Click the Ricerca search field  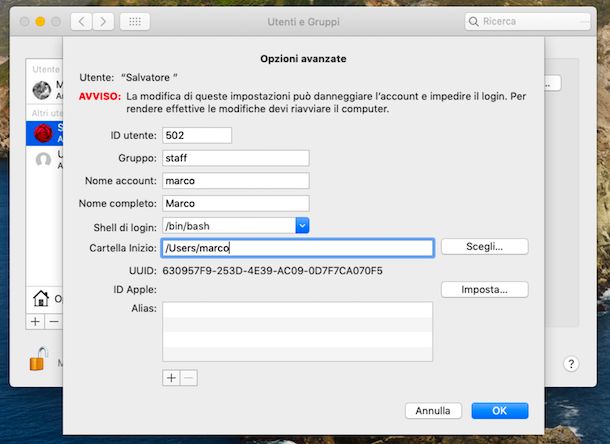[x=528, y=22]
